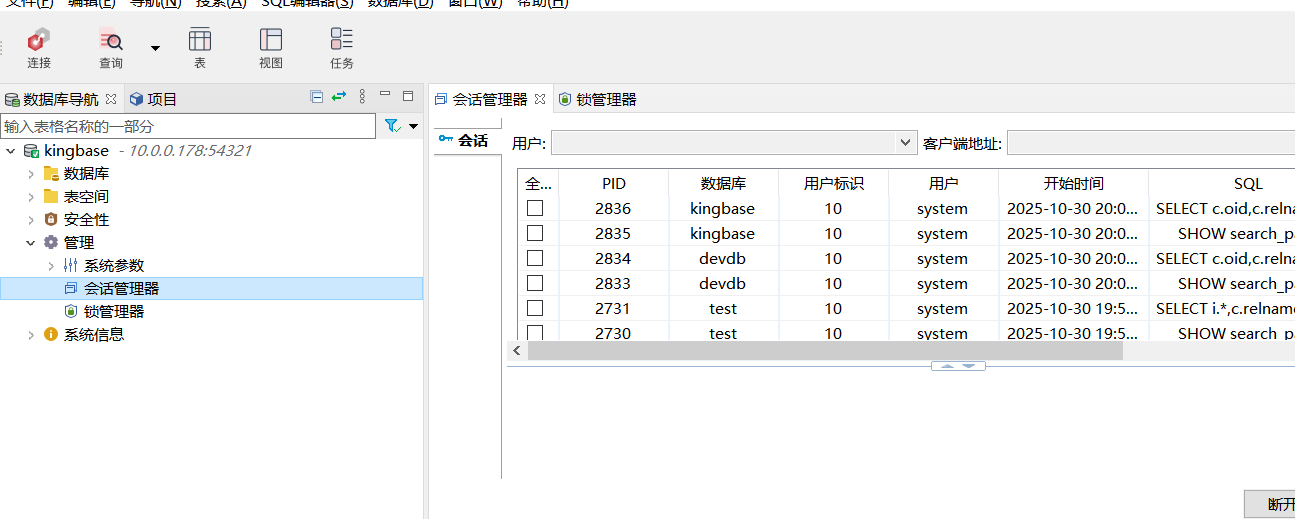The width and height of the screenshot is (1295, 519).
Task: Check the checkbox for PID 2836
Action: (x=535, y=208)
